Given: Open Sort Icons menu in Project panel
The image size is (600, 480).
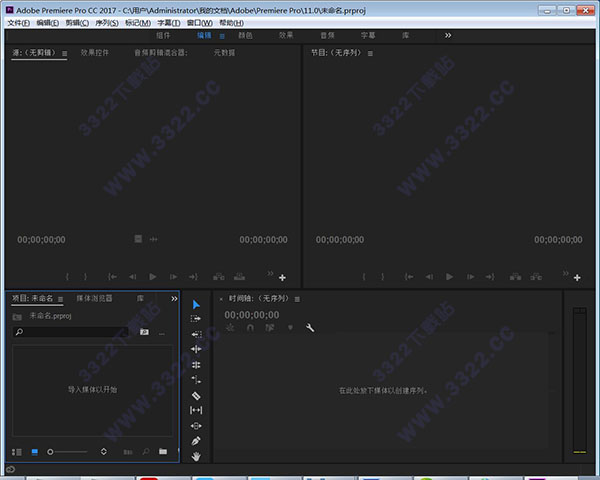Looking at the screenshot, I should tap(103, 452).
